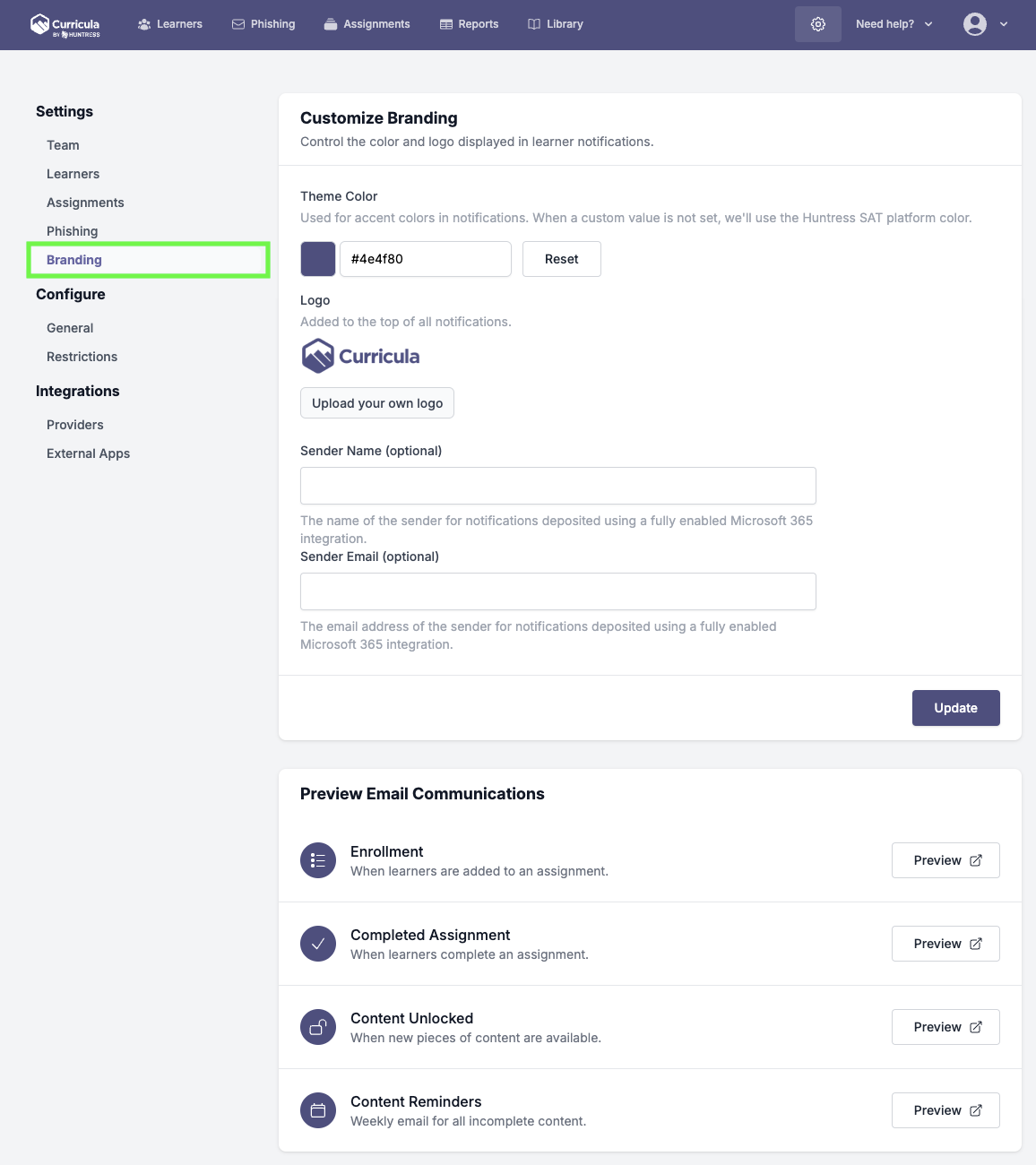The width and height of the screenshot is (1036, 1165).
Task: Select External Apps in the sidebar
Action: (x=88, y=453)
